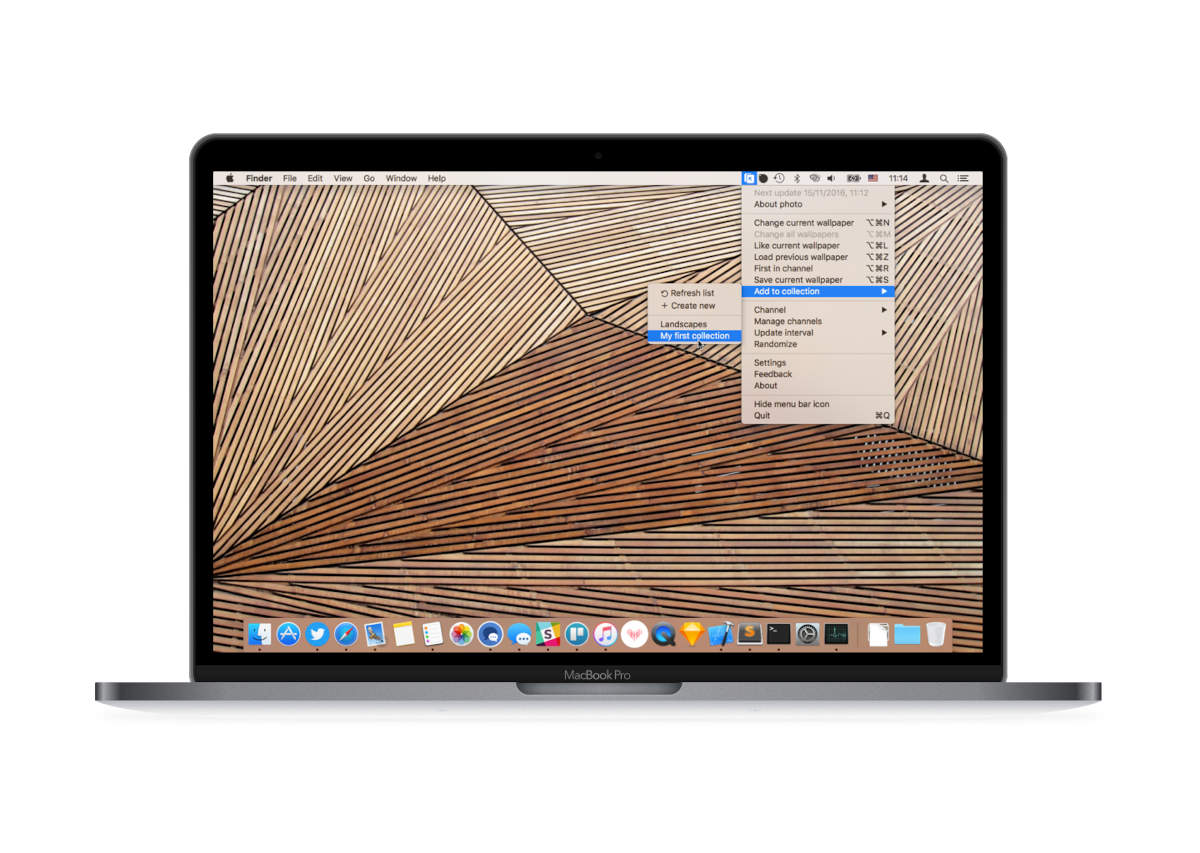Open Manage channels

point(818,322)
